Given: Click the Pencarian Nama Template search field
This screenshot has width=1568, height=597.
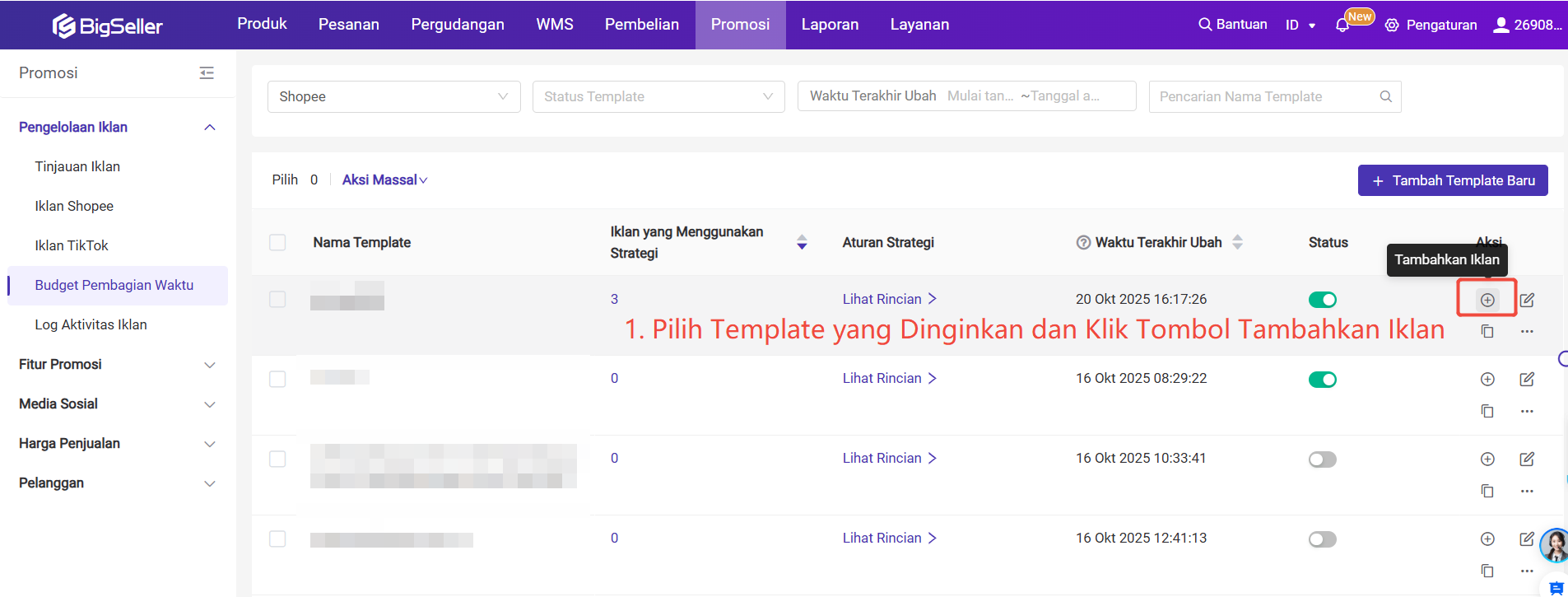Looking at the screenshot, I should pyautogui.click(x=1263, y=96).
